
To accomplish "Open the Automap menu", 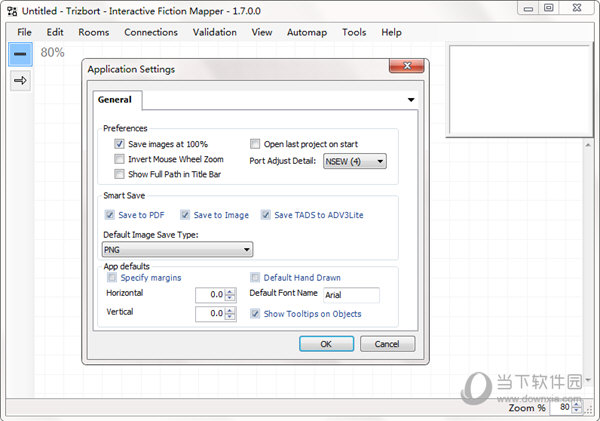I will click(307, 32).
